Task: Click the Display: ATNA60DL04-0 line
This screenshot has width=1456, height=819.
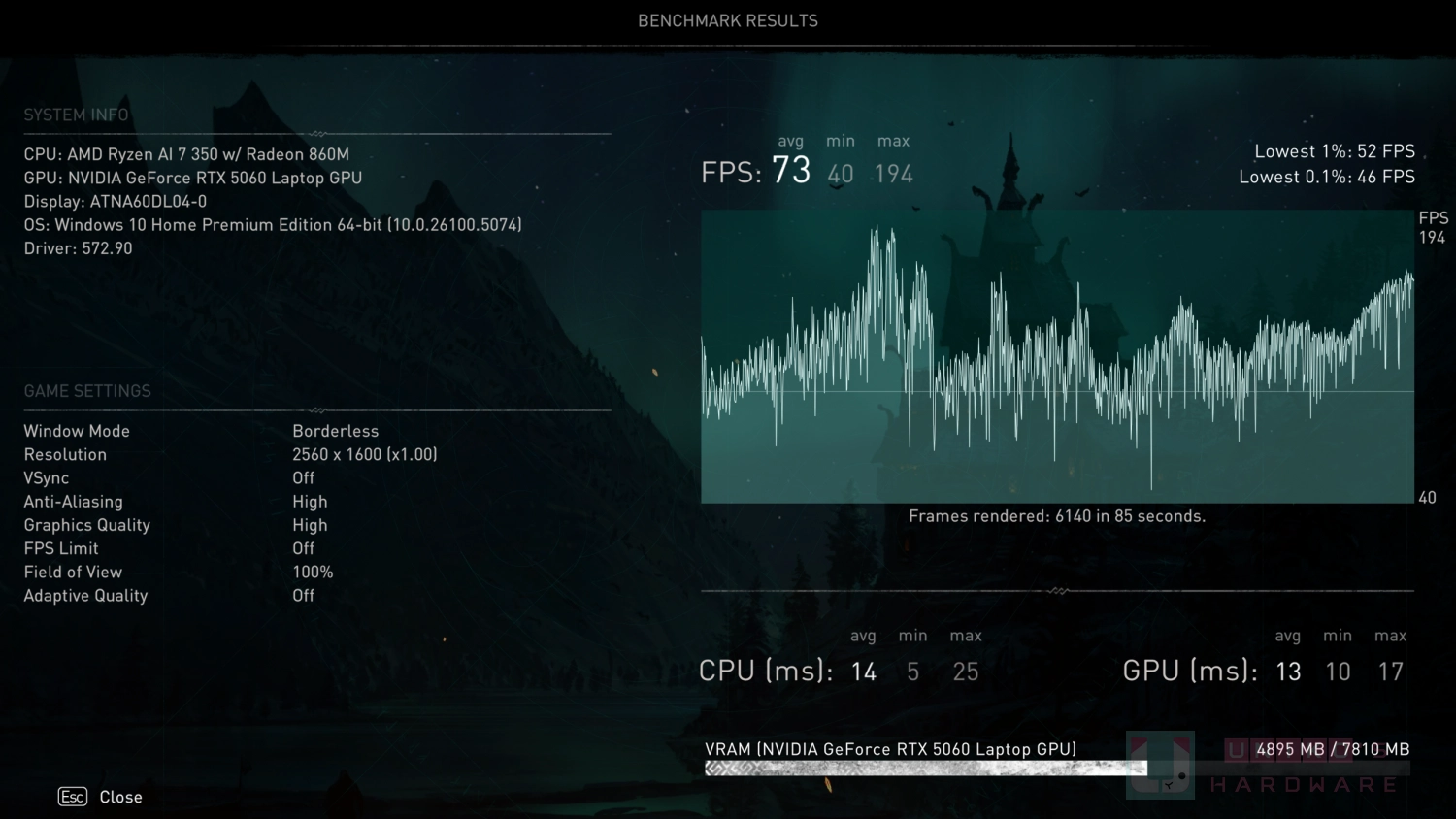Action: coord(116,202)
